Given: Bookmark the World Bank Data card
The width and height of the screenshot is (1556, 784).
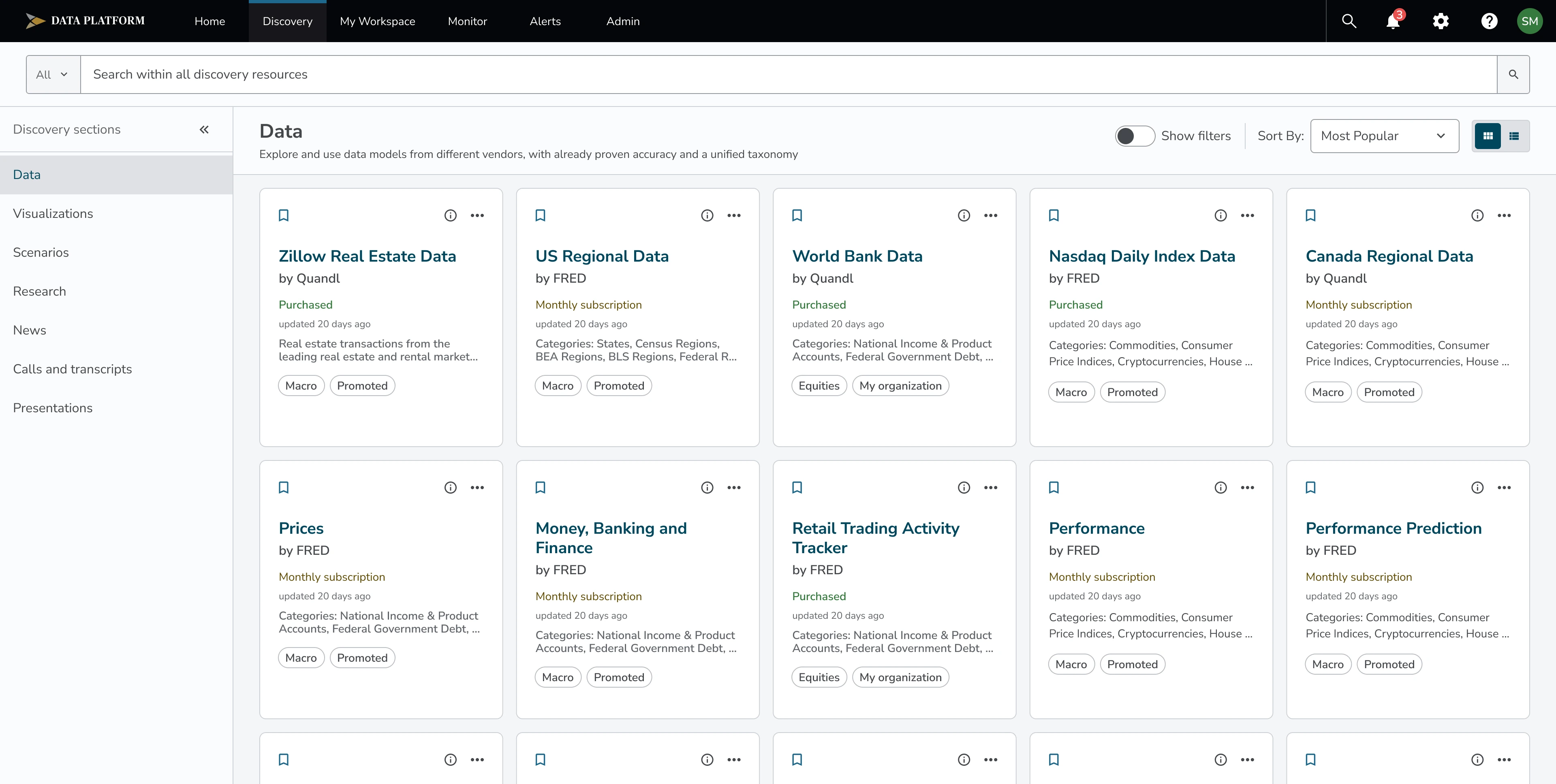Looking at the screenshot, I should click(797, 215).
